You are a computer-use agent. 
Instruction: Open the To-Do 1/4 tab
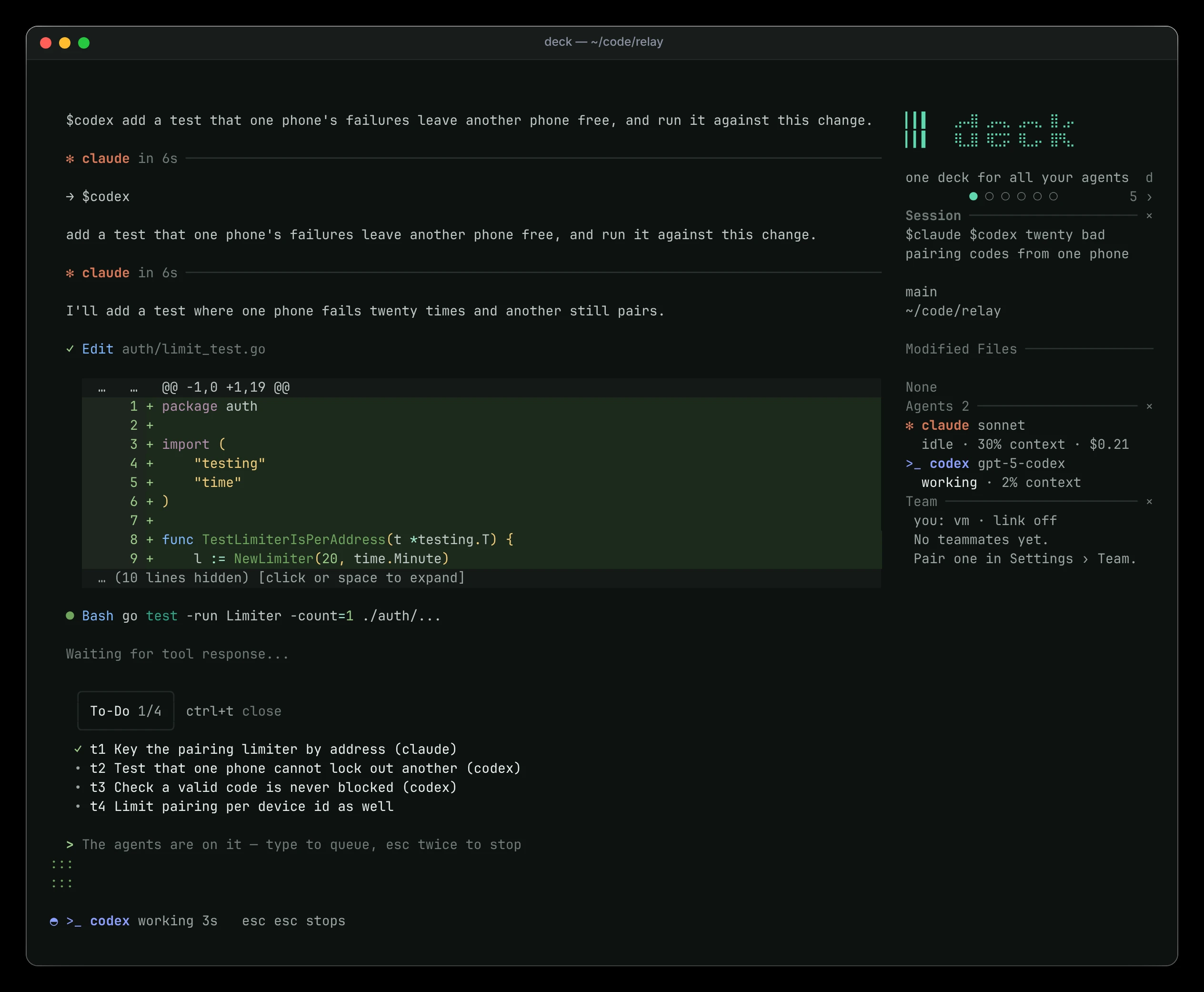coord(126,711)
